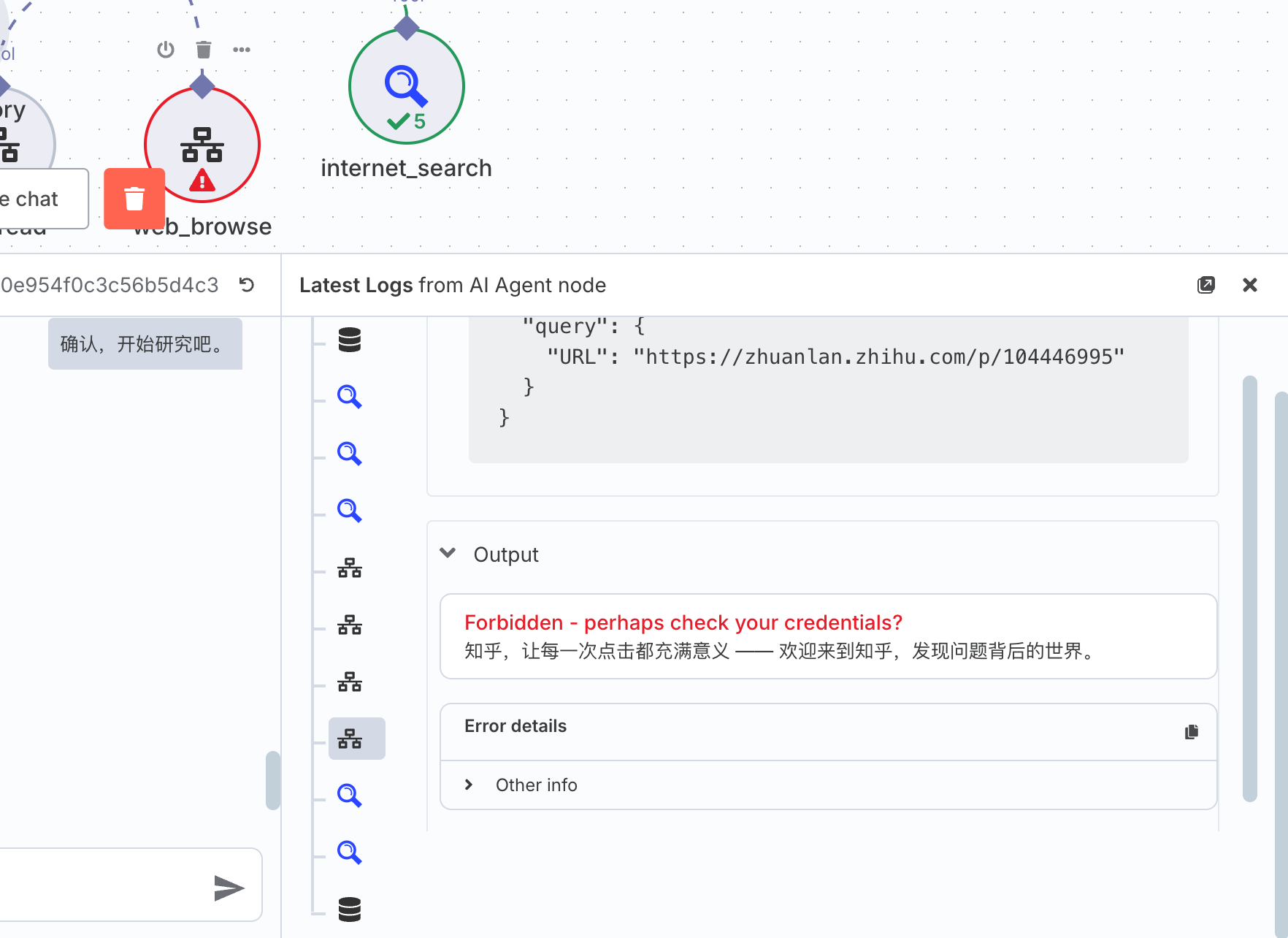Open the first search log entry

click(350, 397)
